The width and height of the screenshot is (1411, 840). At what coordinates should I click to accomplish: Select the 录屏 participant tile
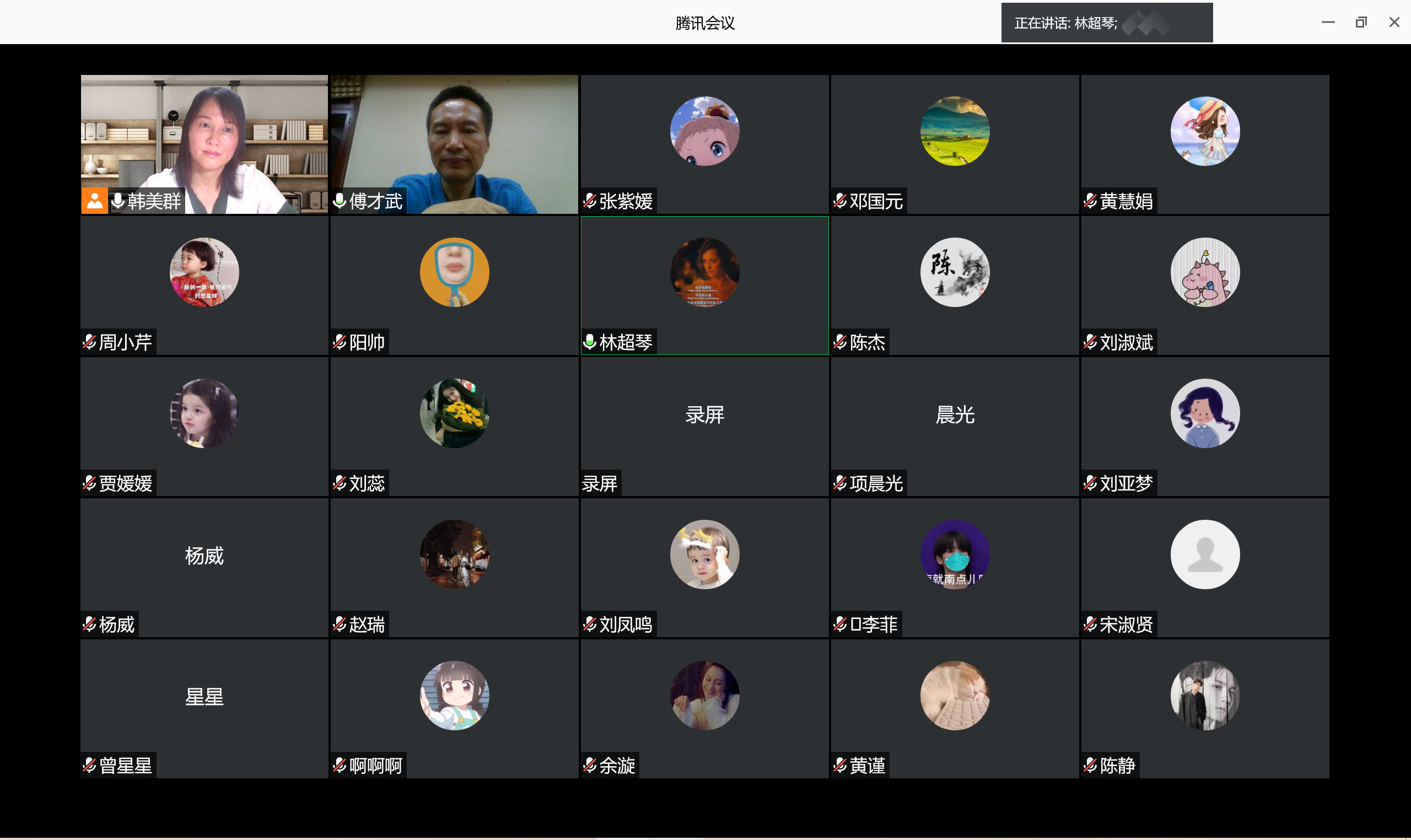704,426
